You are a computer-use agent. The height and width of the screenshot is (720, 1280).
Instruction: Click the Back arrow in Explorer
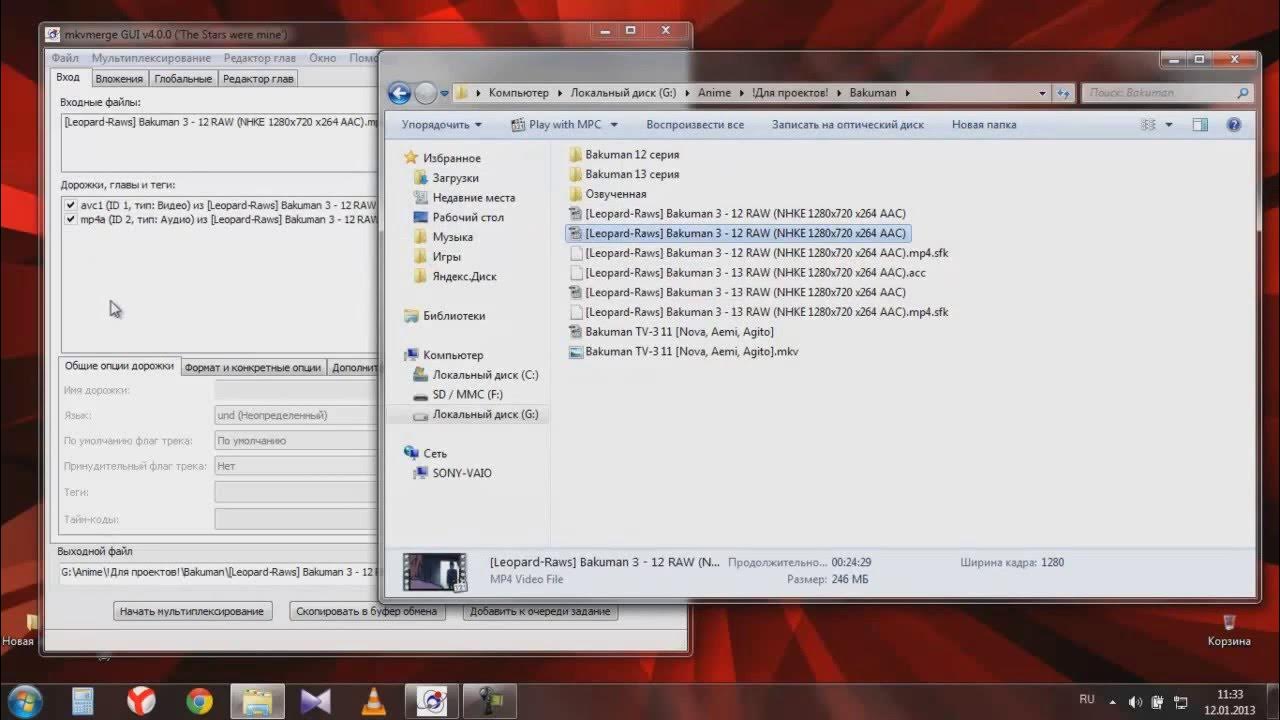[x=399, y=93]
